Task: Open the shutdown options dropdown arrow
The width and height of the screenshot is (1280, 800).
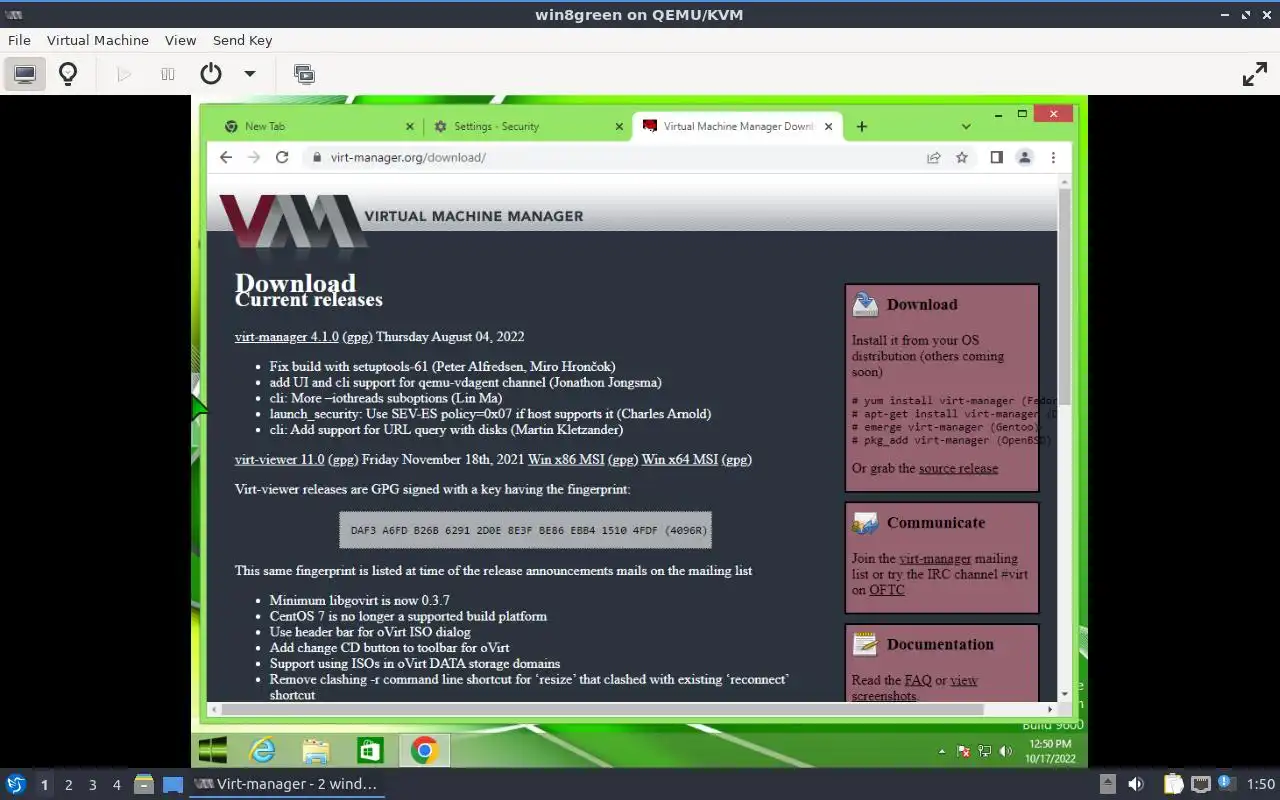Action: pyautogui.click(x=250, y=74)
